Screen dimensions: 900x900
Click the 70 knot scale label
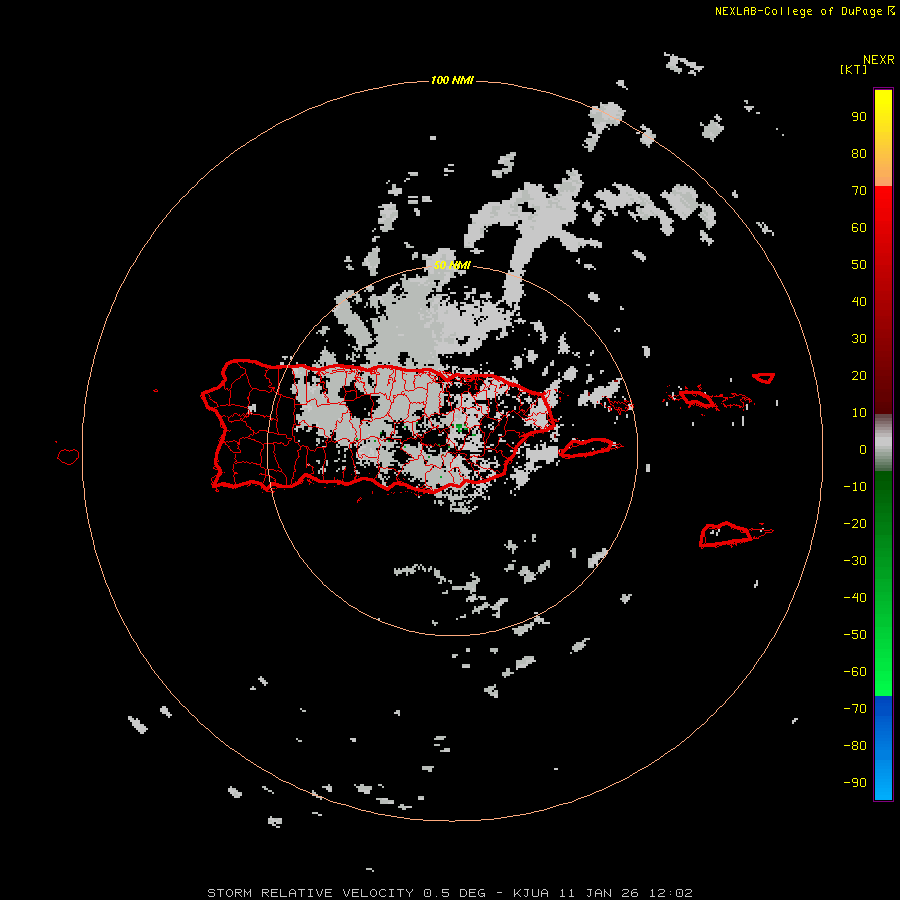[x=859, y=191]
